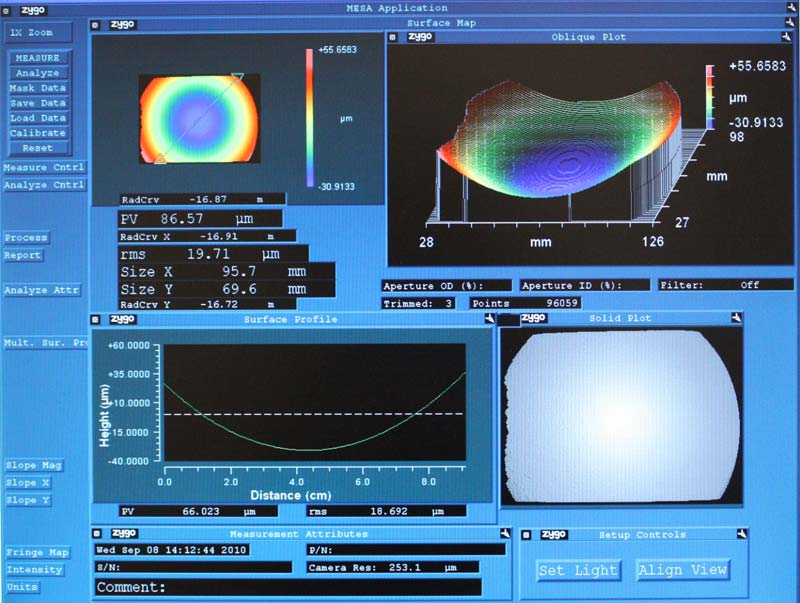Click the S/N input field
This screenshot has width=800, height=603.
click(194, 567)
